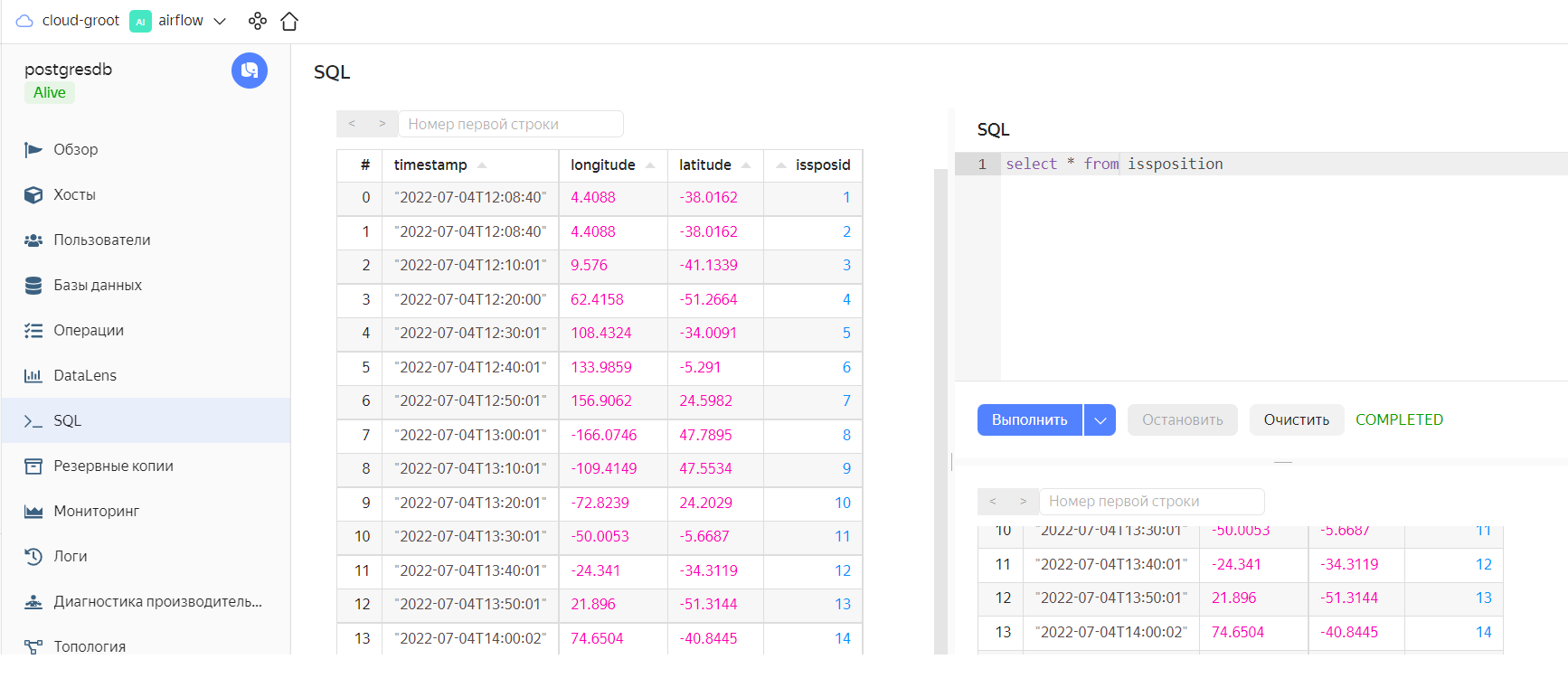Click the Базы данных database icon
Screen dimensions: 1568x678
pyautogui.click(x=33, y=285)
